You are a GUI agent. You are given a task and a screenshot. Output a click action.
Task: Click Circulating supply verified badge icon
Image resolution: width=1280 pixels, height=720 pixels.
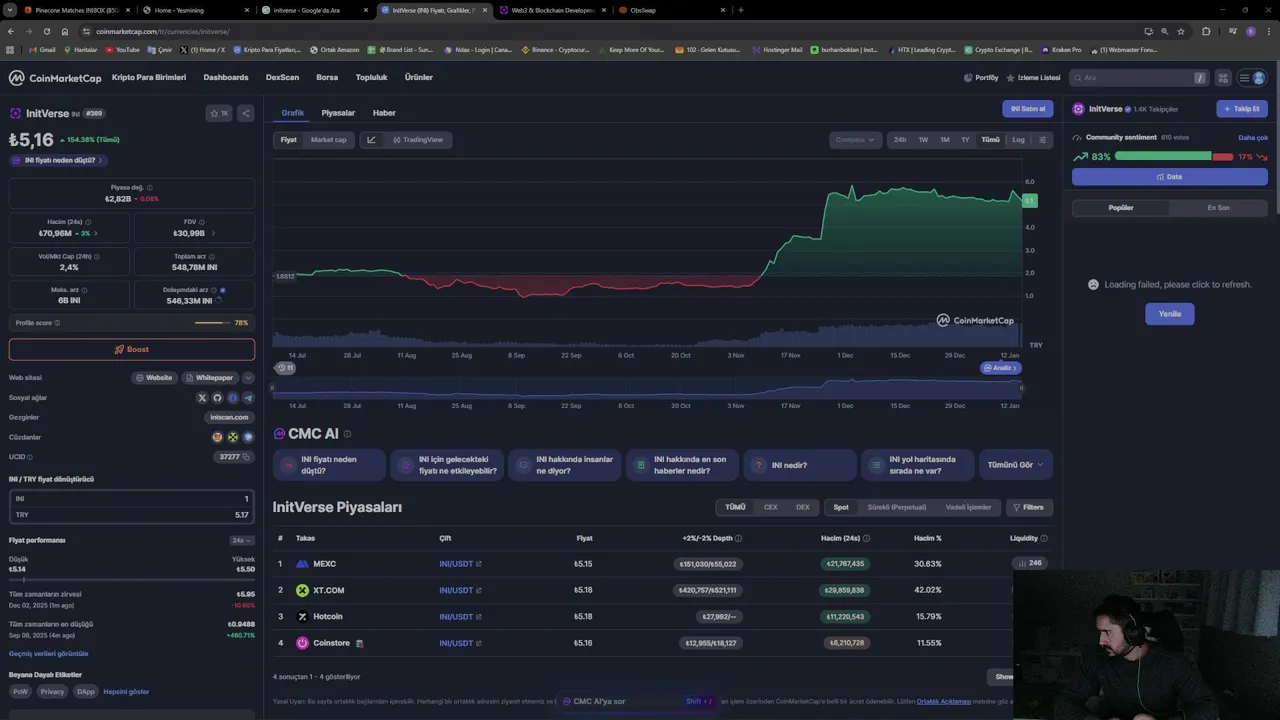pos(222,290)
